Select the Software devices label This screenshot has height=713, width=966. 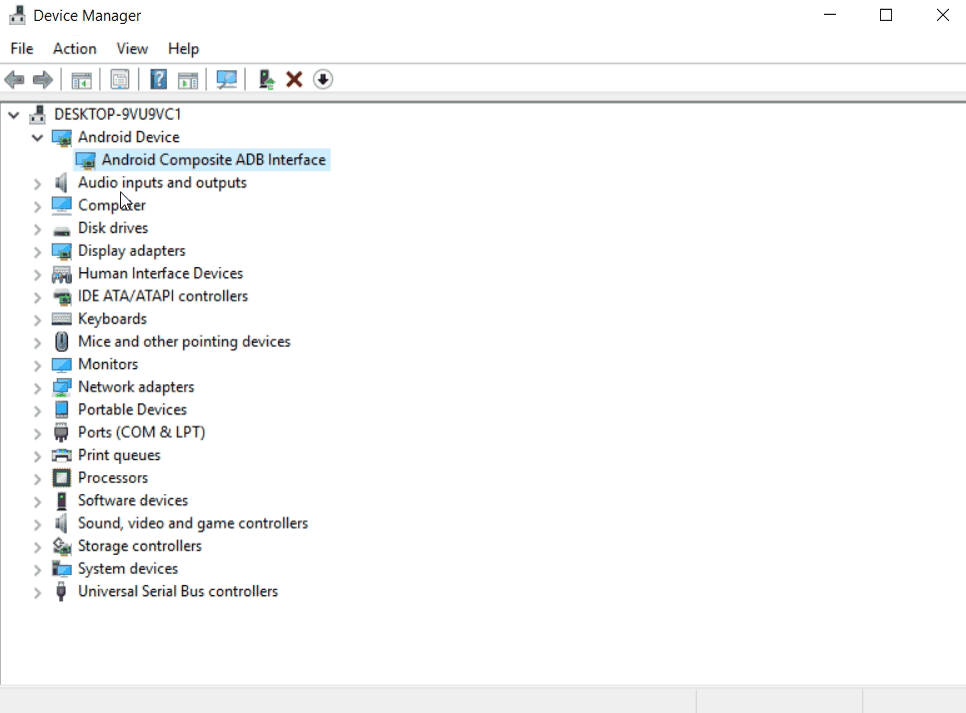coord(133,500)
